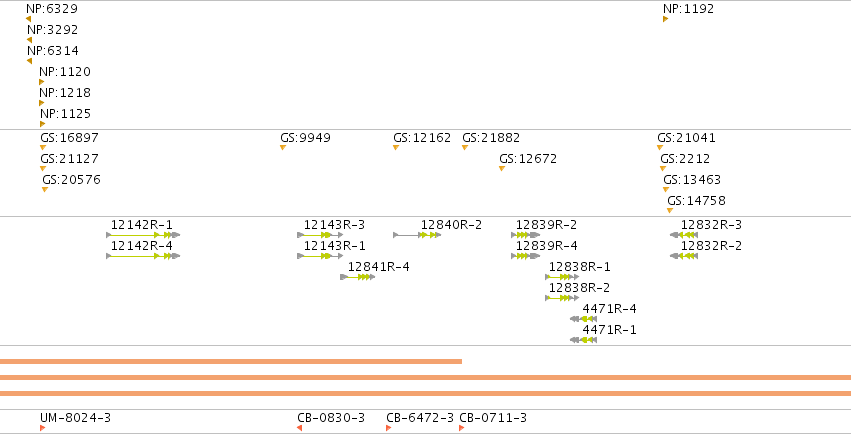The width and height of the screenshot is (851, 434).
Task: Select the CB-0830-3 marker label
Action: click(331, 418)
